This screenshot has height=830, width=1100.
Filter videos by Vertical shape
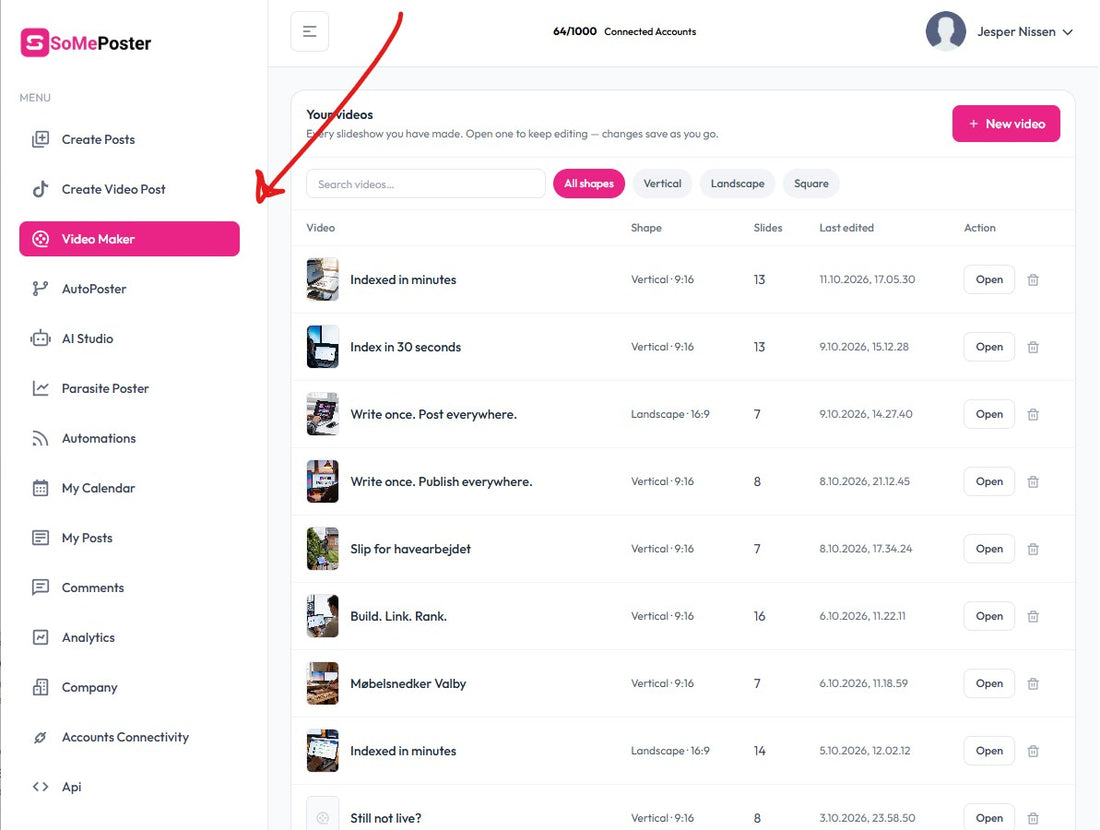[662, 183]
